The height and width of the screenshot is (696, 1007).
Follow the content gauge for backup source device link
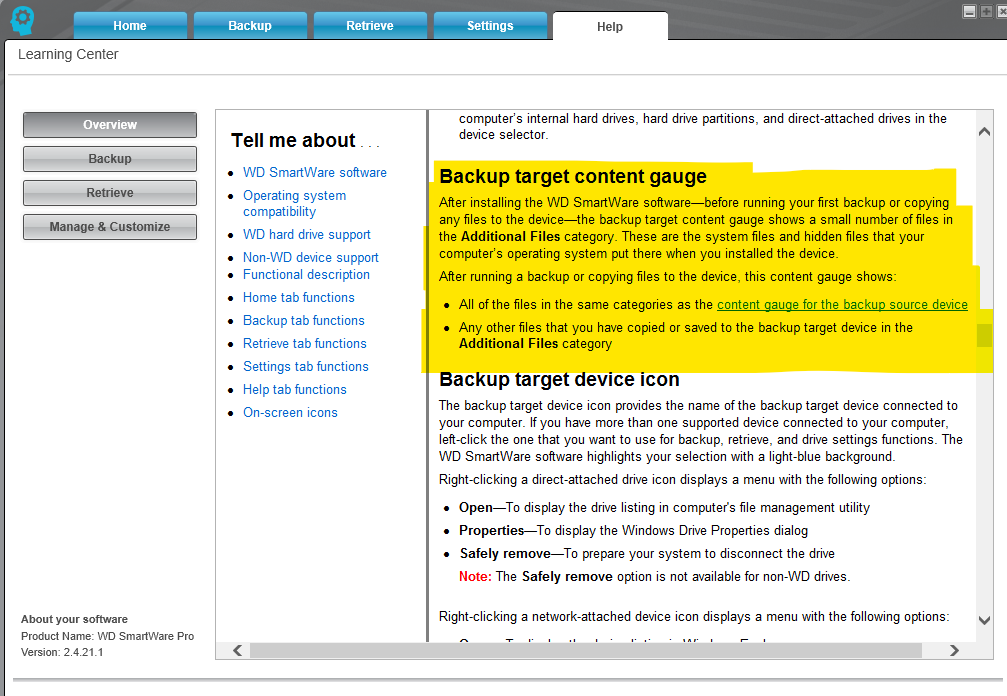pos(842,304)
